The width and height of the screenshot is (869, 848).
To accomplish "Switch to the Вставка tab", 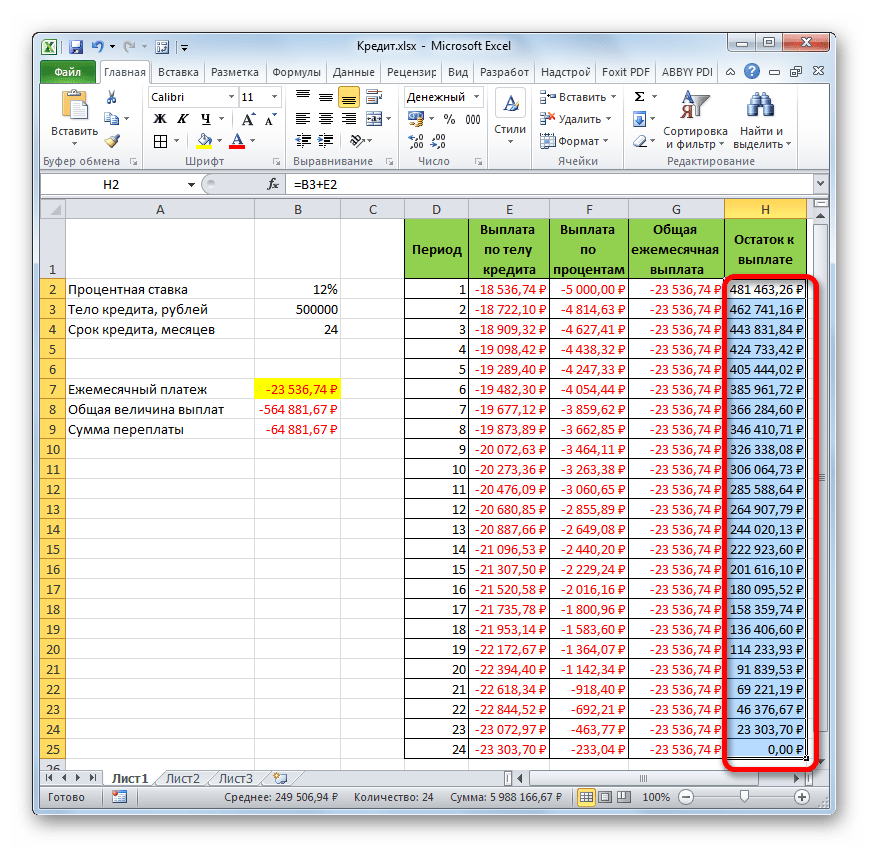I will (x=178, y=72).
